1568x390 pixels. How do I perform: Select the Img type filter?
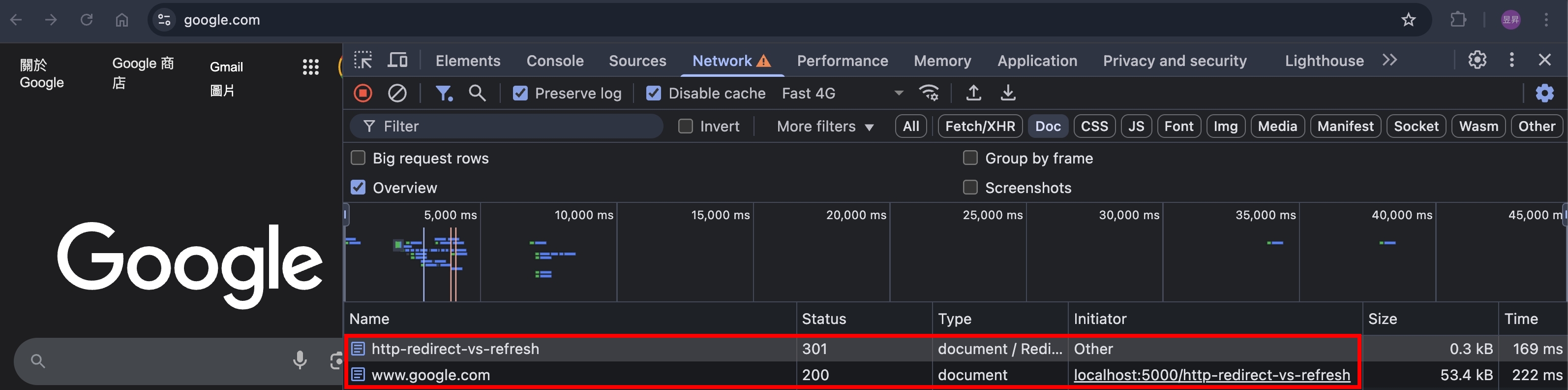pyautogui.click(x=1226, y=126)
